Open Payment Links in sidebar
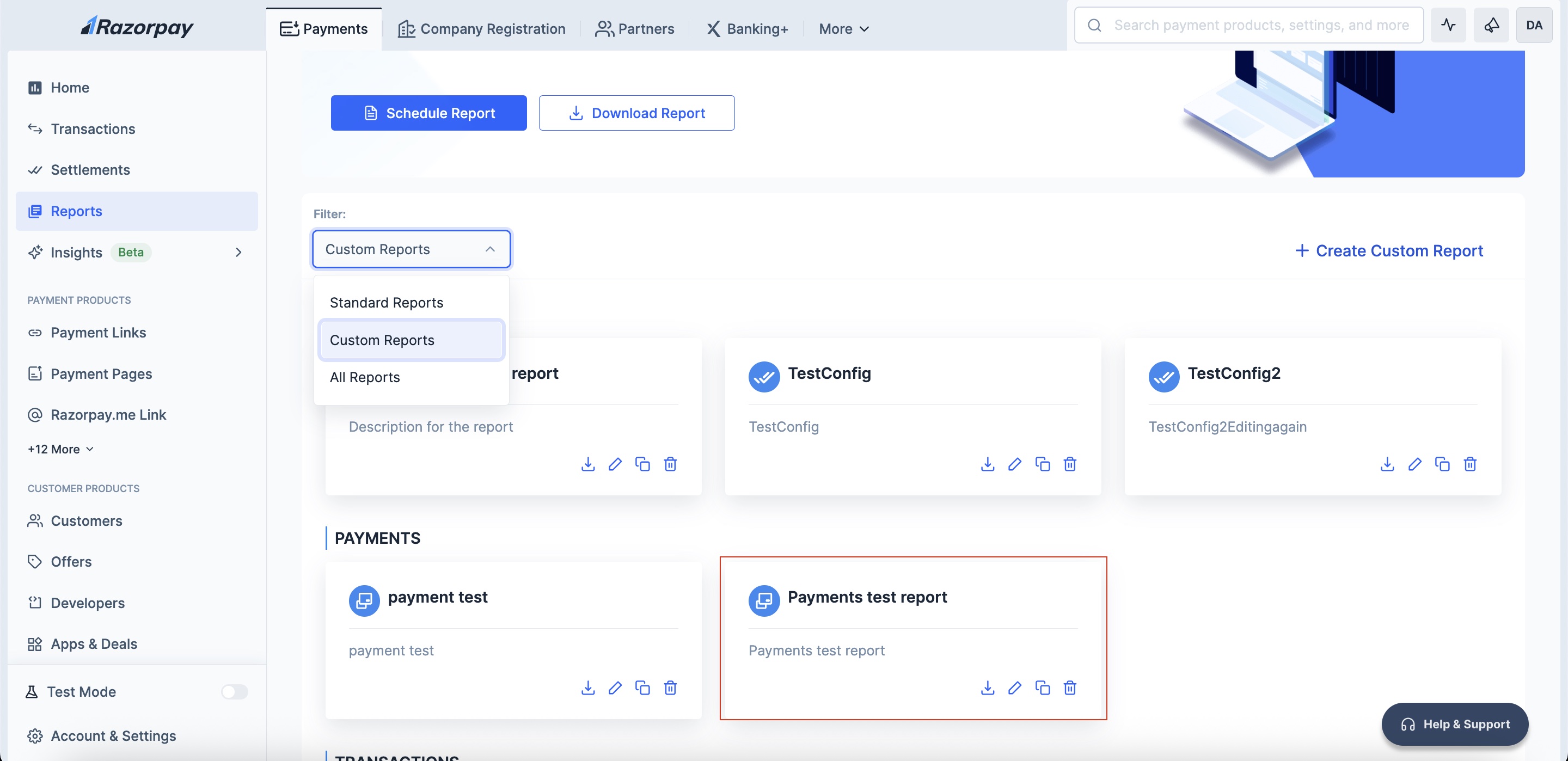The width and height of the screenshot is (1568, 761). coord(136,333)
